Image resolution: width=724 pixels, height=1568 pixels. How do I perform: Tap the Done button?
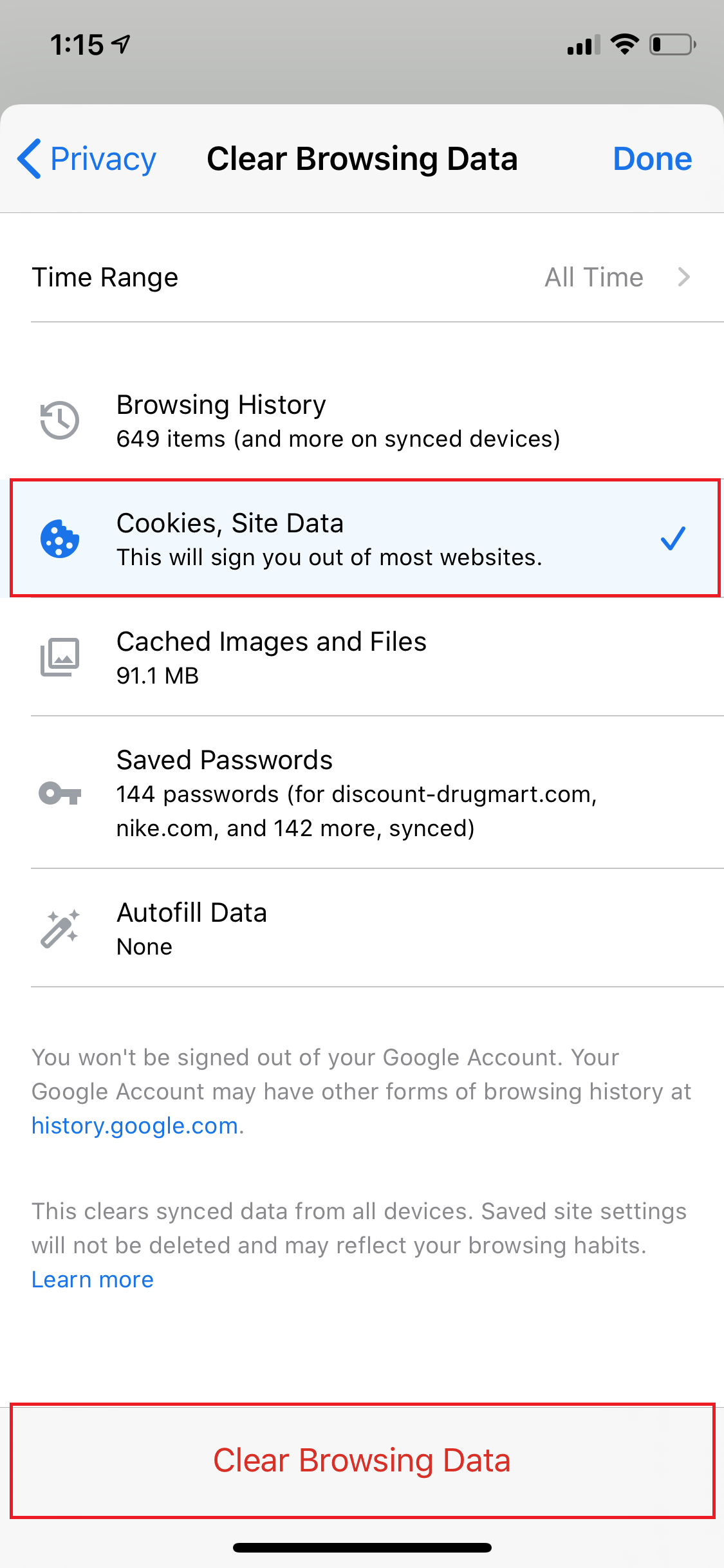653,158
